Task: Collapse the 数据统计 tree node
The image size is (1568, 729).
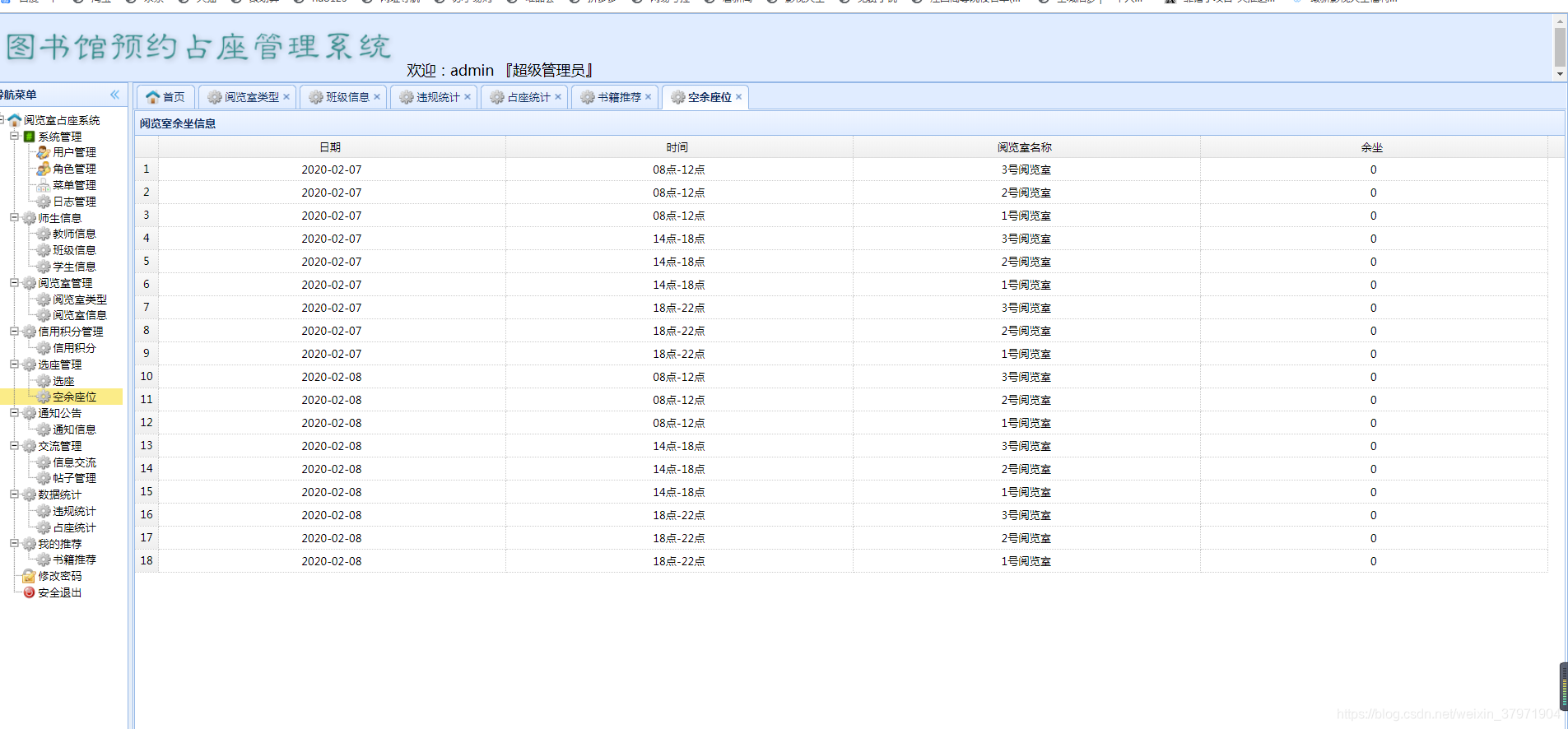Action: pyautogui.click(x=14, y=495)
